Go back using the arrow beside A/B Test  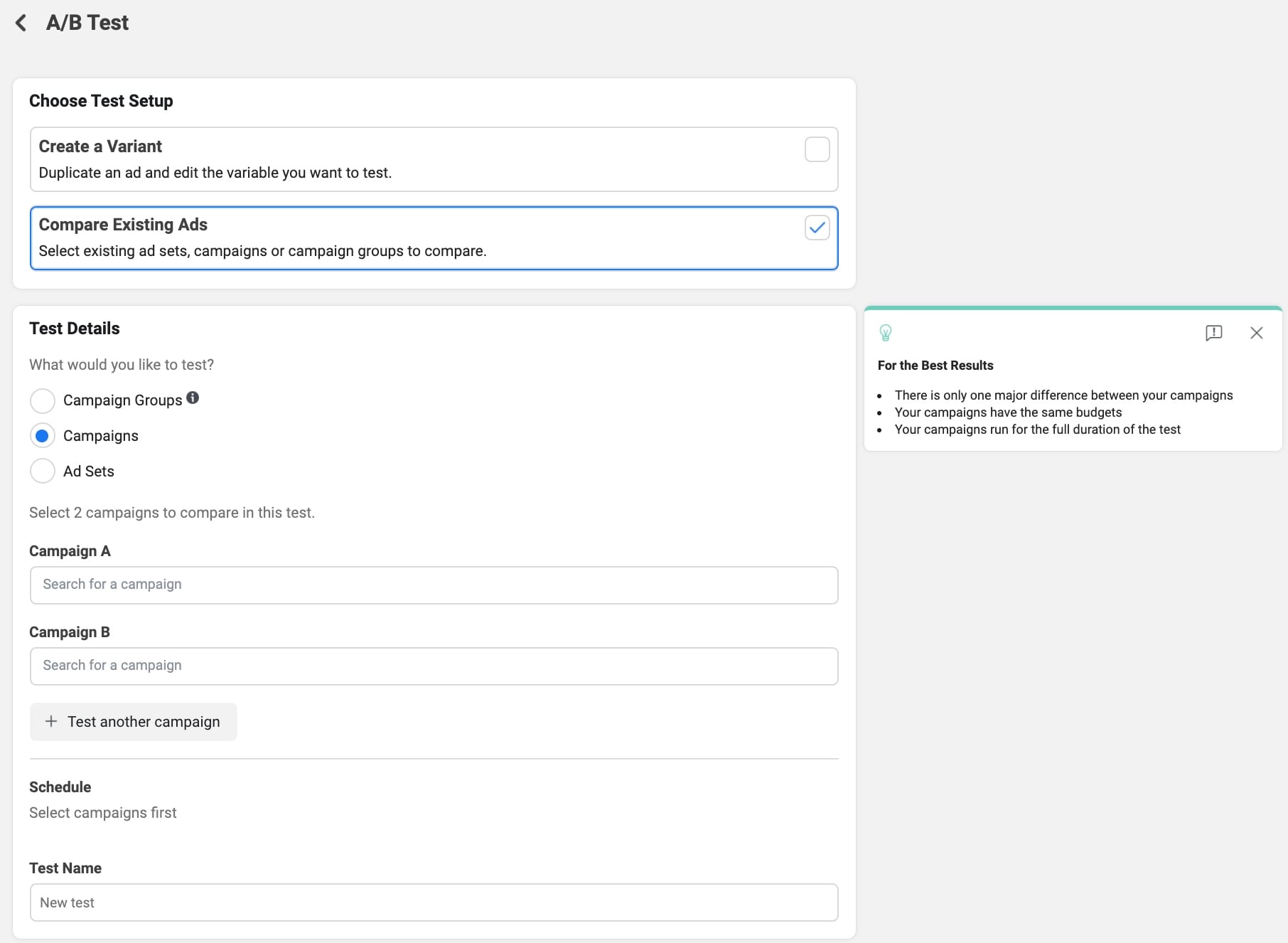pyautogui.click(x=21, y=23)
